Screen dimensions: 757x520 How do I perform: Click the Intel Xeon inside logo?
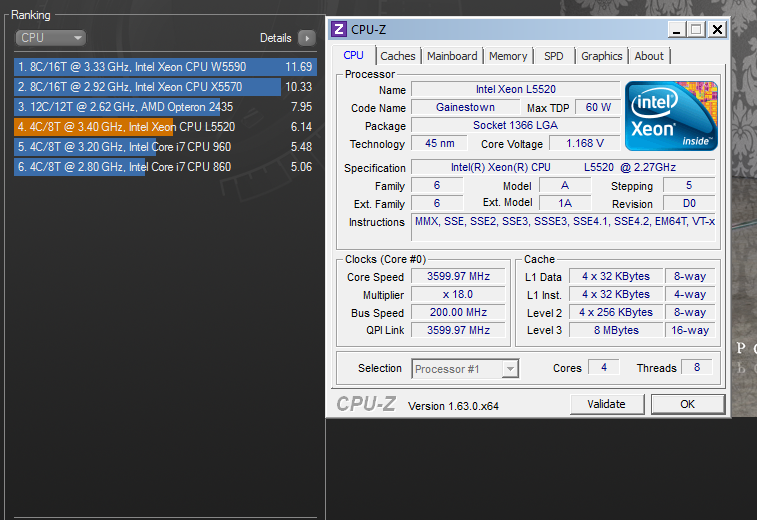click(671, 116)
